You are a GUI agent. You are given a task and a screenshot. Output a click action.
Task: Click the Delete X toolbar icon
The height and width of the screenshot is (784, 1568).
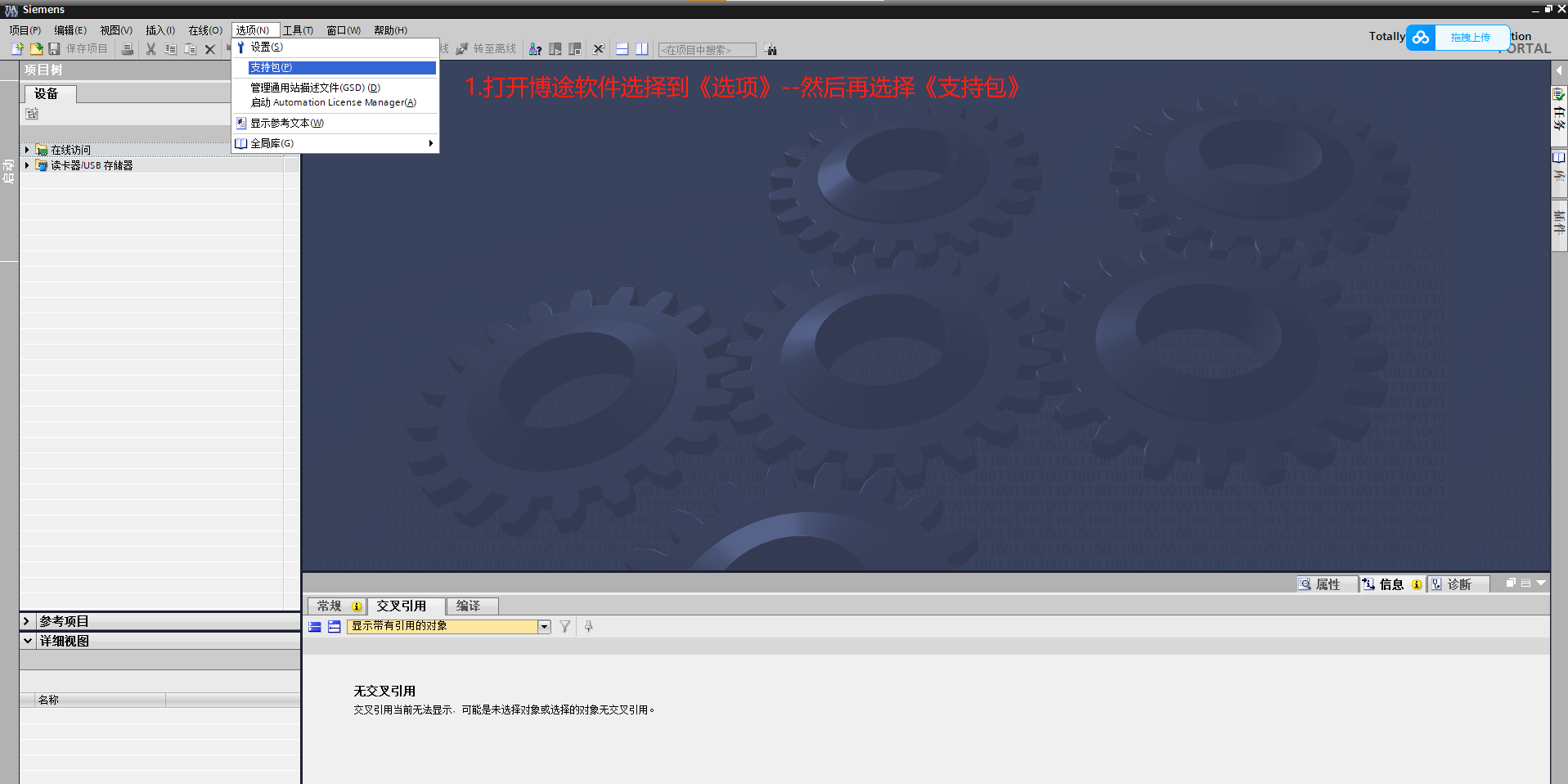pos(210,49)
